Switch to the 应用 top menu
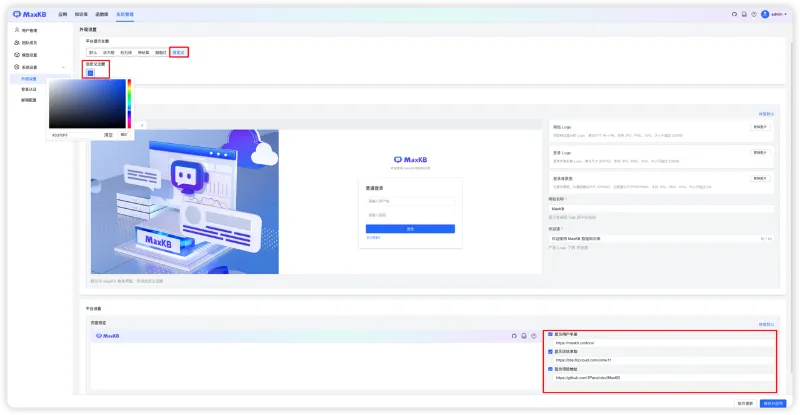 (63, 14)
